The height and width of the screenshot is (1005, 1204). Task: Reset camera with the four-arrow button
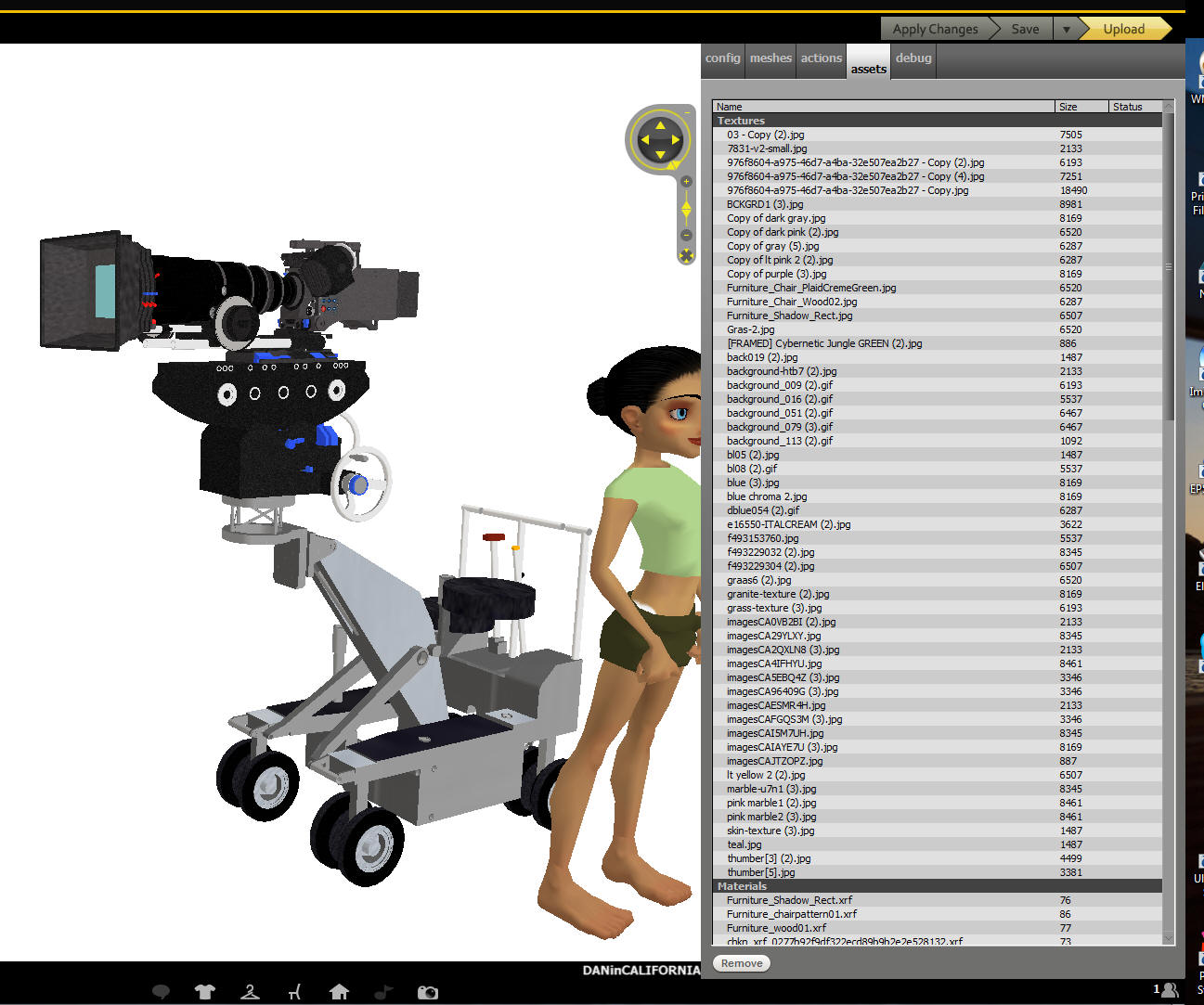click(x=686, y=256)
